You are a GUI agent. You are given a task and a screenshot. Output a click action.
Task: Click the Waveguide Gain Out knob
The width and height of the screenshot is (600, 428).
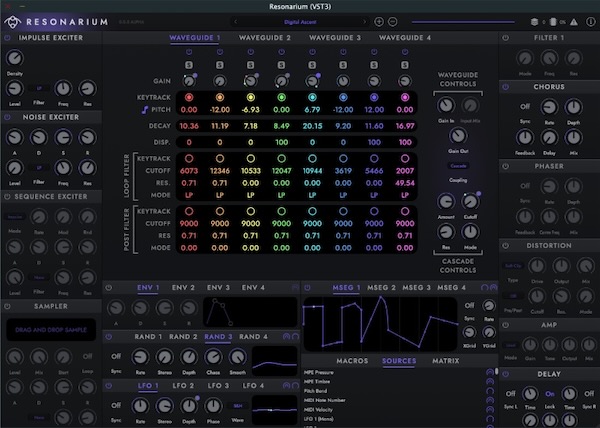[458, 135]
